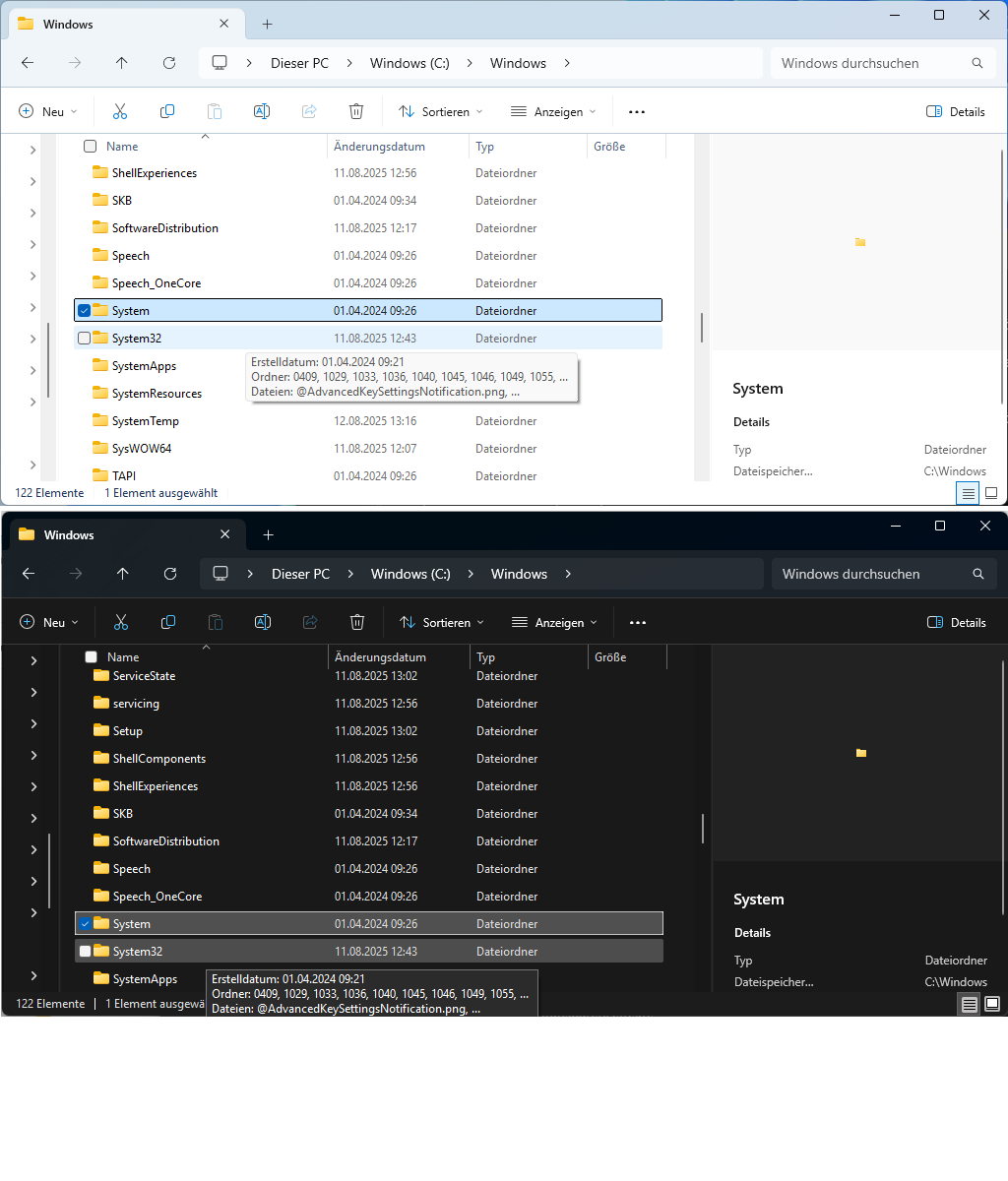This screenshot has height=1181, width=1008.
Task: Click the Copy icon in the light window toolbar
Action: pos(167,111)
